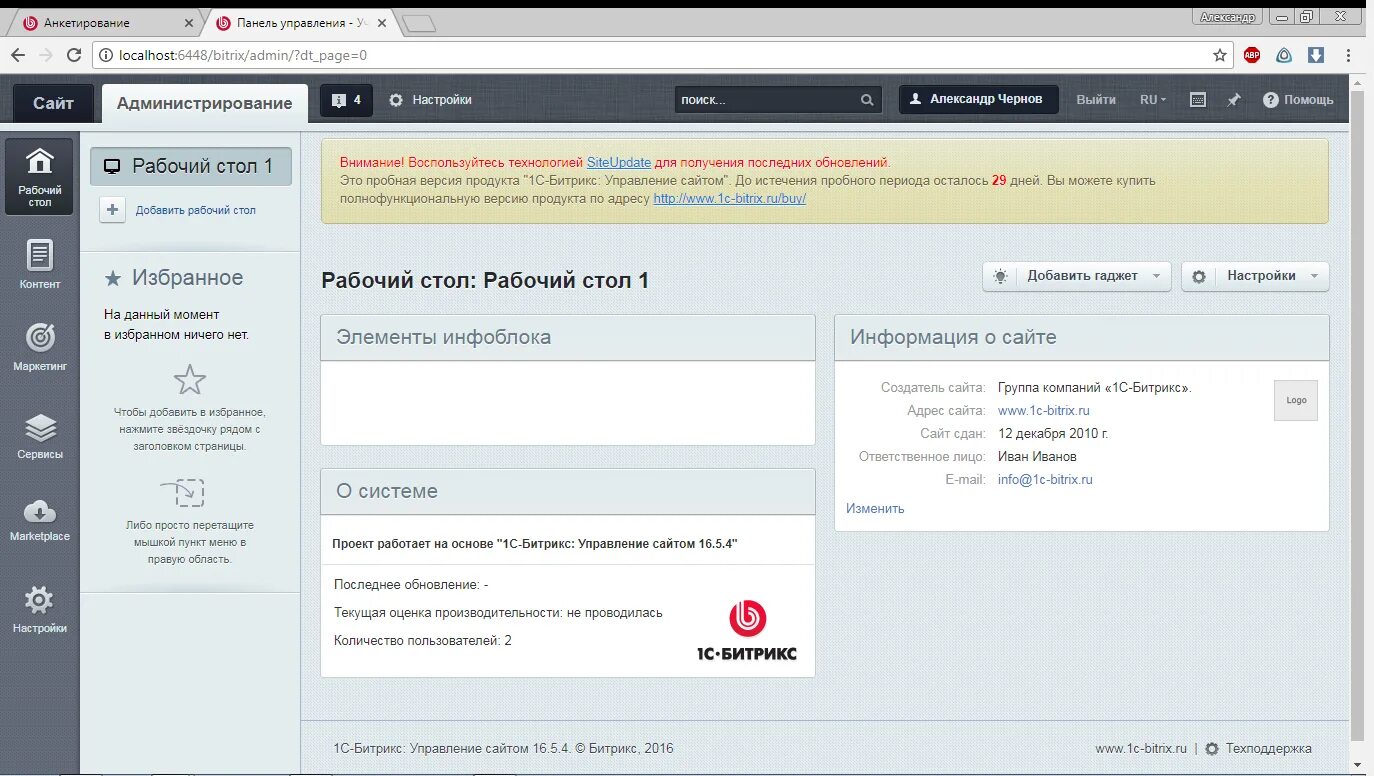The image size is (1374, 776).
Task: Open the Маркетинг sidebar section
Action: click(39, 347)
